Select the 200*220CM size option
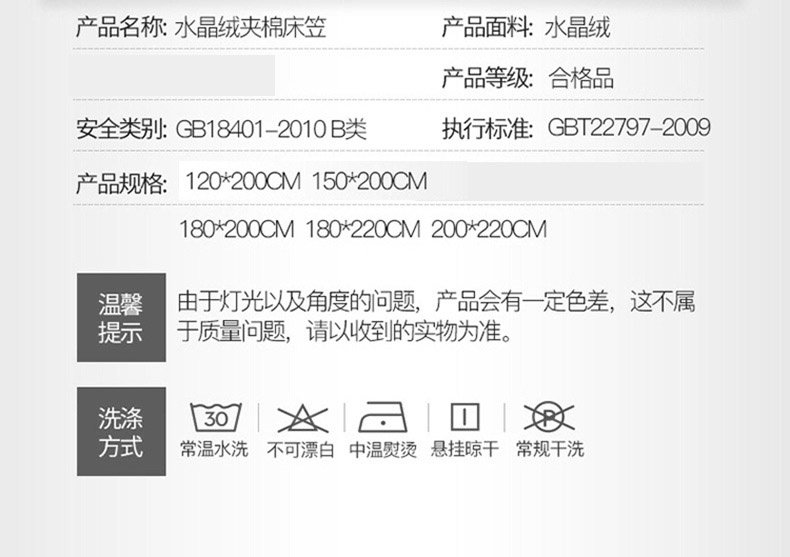Screen dimensions: 790x557 tap(489, 230)
